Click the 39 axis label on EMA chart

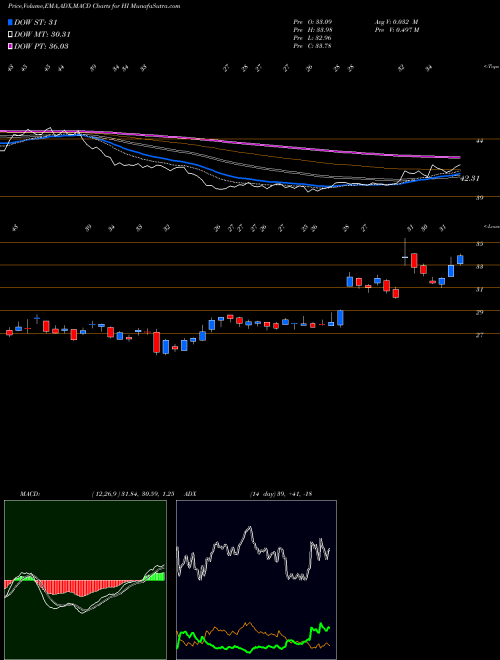(479, 197)
